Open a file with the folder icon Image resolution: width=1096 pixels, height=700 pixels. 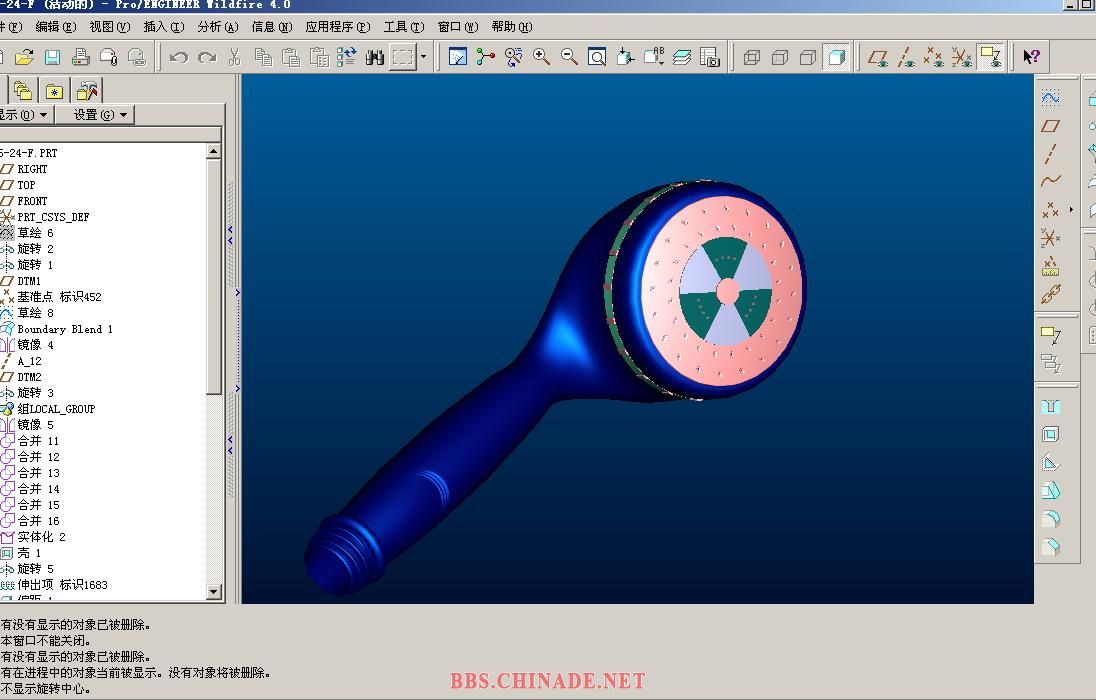(x=24, y=57)
